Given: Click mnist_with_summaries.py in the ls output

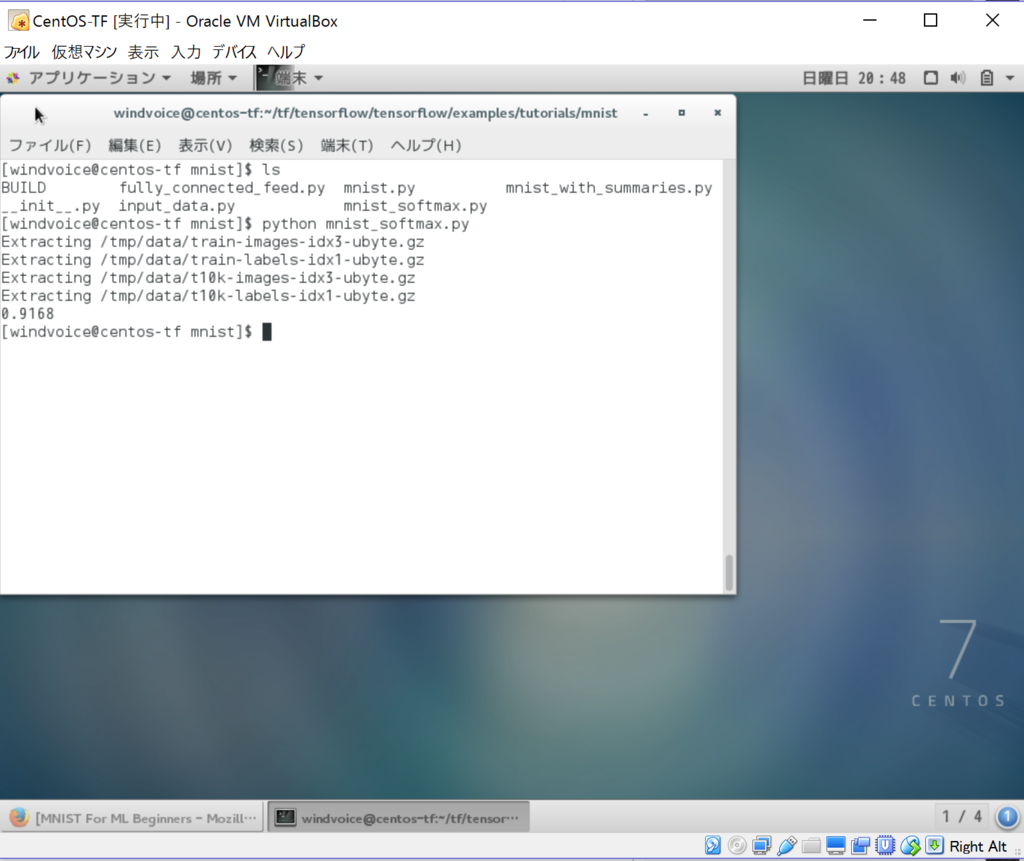Looking at the screenshot, I should [x=609, y=188].
